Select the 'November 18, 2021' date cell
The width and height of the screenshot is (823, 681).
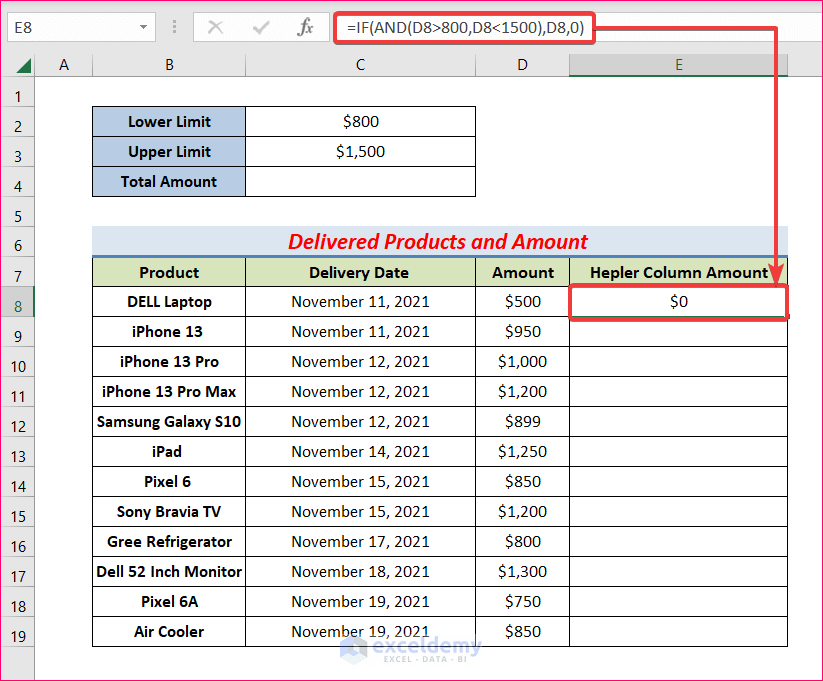click(360, 571)
